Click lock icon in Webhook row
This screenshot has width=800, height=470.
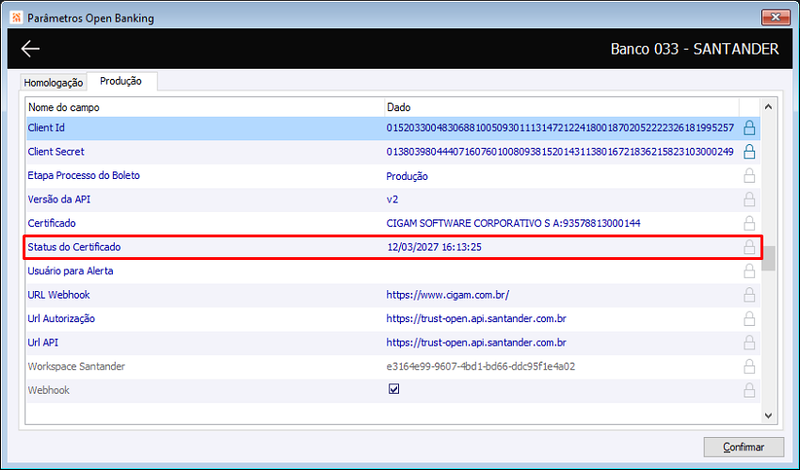coord(749,390)
